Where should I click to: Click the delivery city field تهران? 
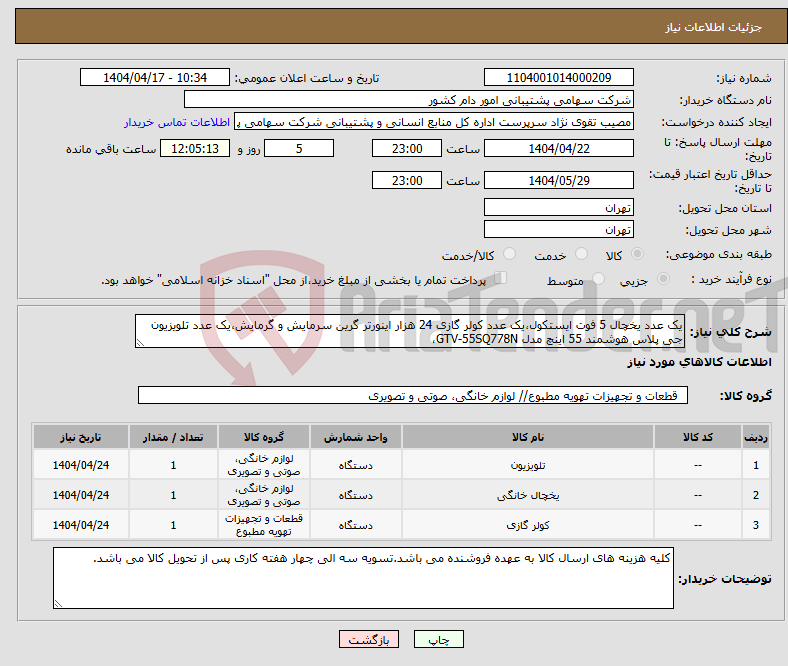558,229
